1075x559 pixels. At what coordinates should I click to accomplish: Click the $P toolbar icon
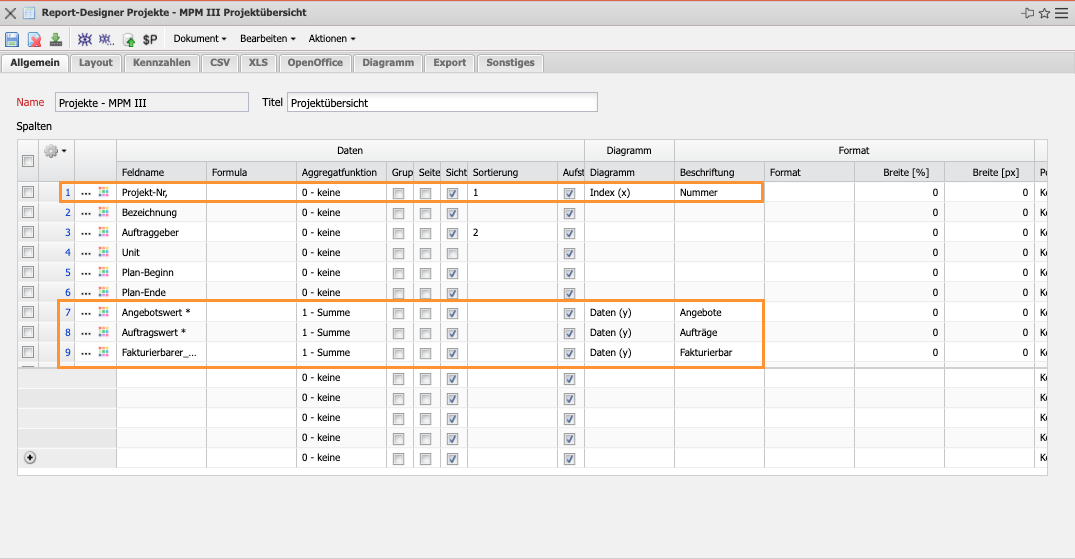pyautogui.click(x=150, y=39)
